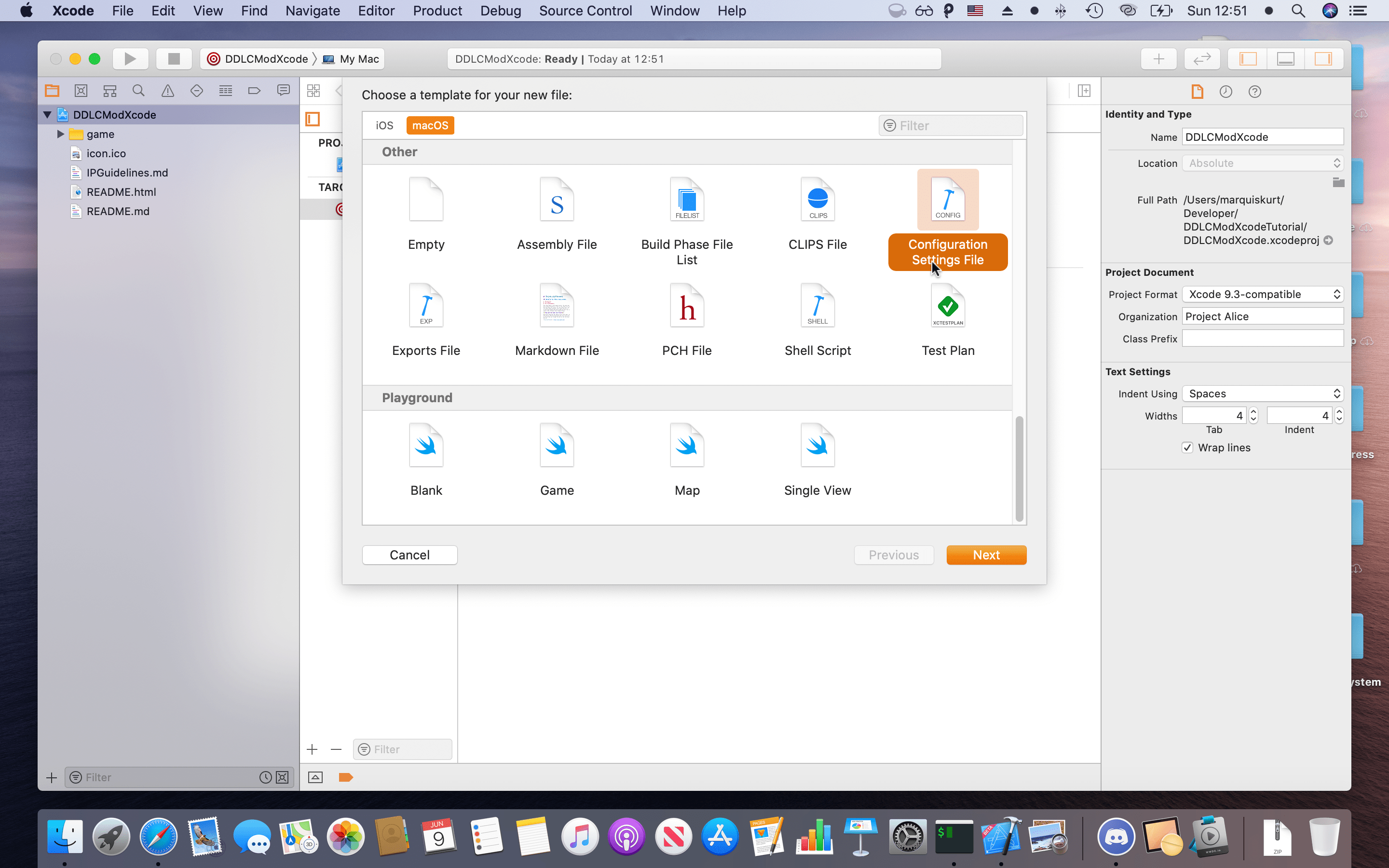Switch to the macOS tab
Image resolution: width=1389 pixels, height=868 pixels.
point(430,124)
